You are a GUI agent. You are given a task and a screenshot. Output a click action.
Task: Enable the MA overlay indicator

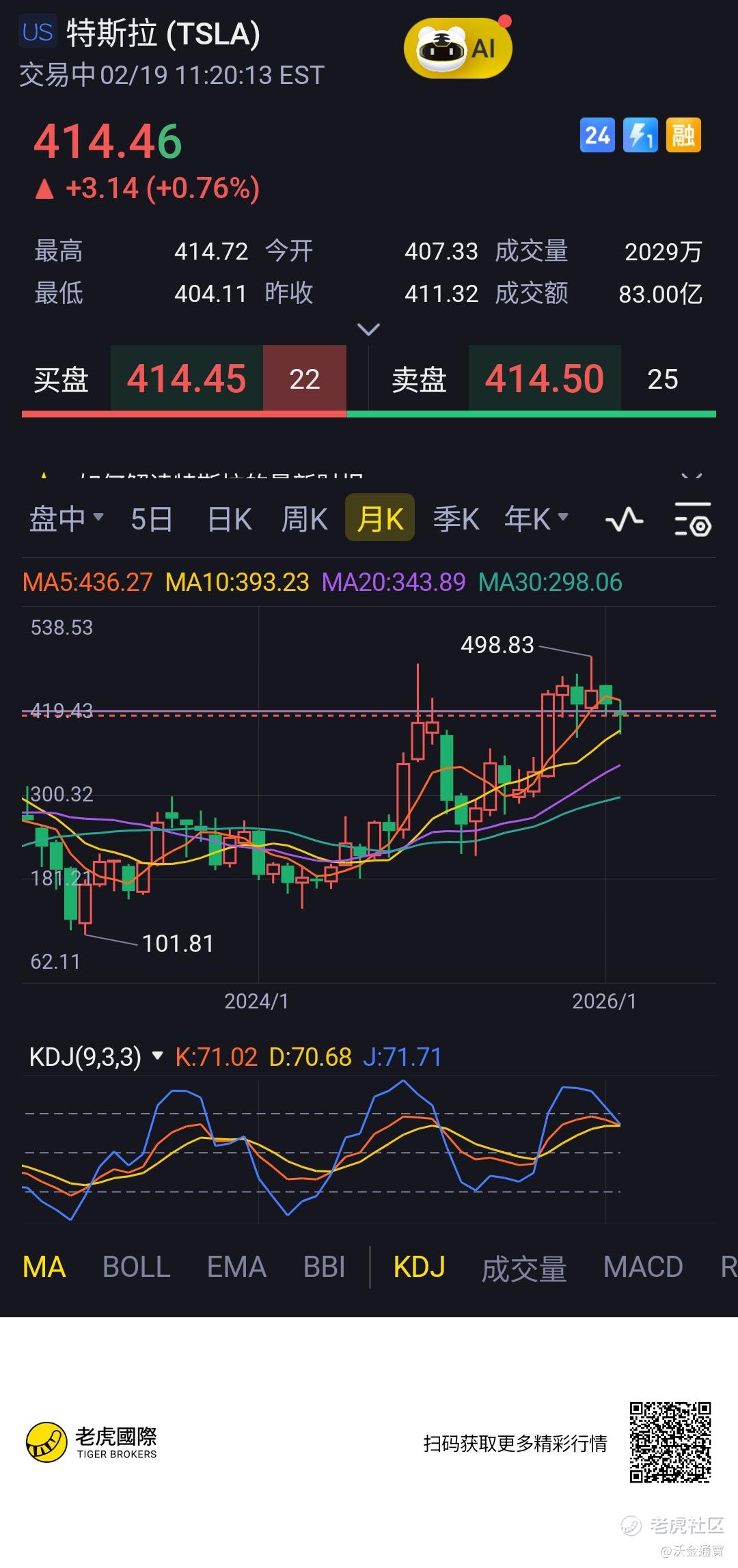pyautogui.click(x=44, y=1267)
